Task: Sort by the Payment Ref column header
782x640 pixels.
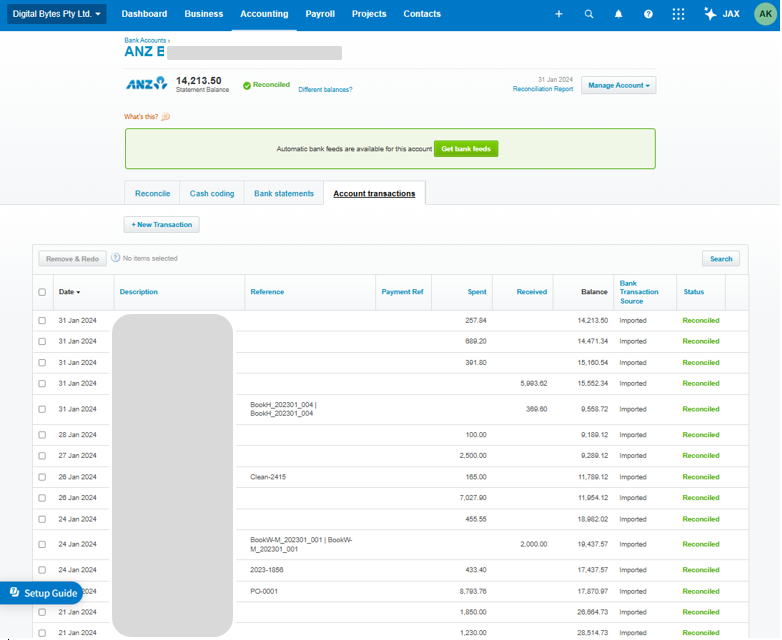Action: [402, 292]
